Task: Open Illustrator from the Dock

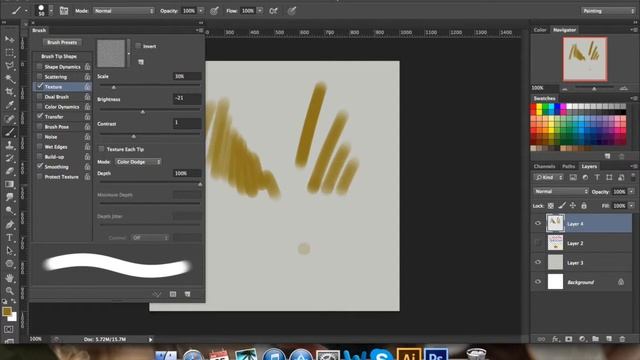Action: pyautogui.click(x=409, y=354)
